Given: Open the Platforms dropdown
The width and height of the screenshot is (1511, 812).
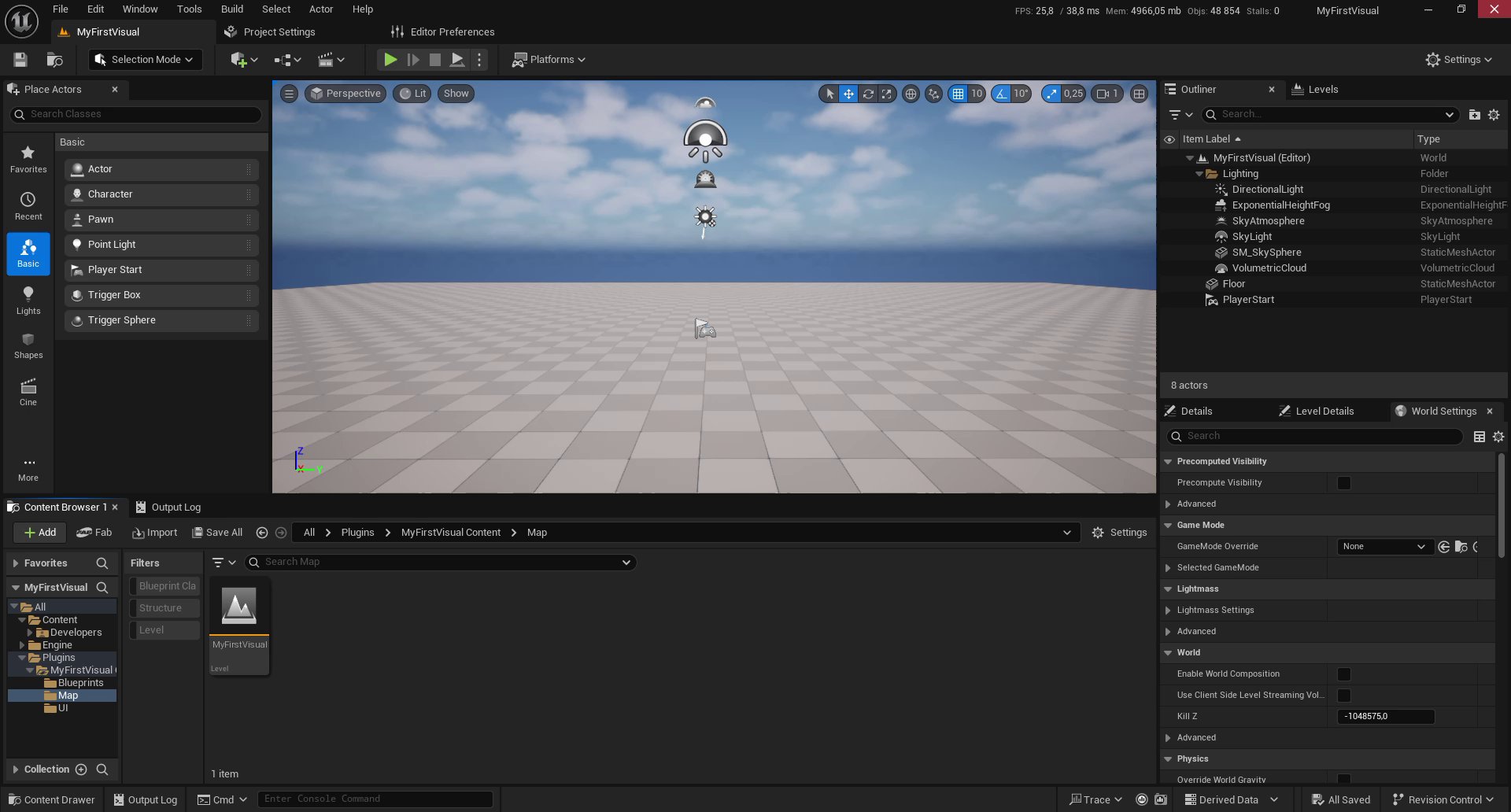Looking at the screenshot, I should pos(549,60).
